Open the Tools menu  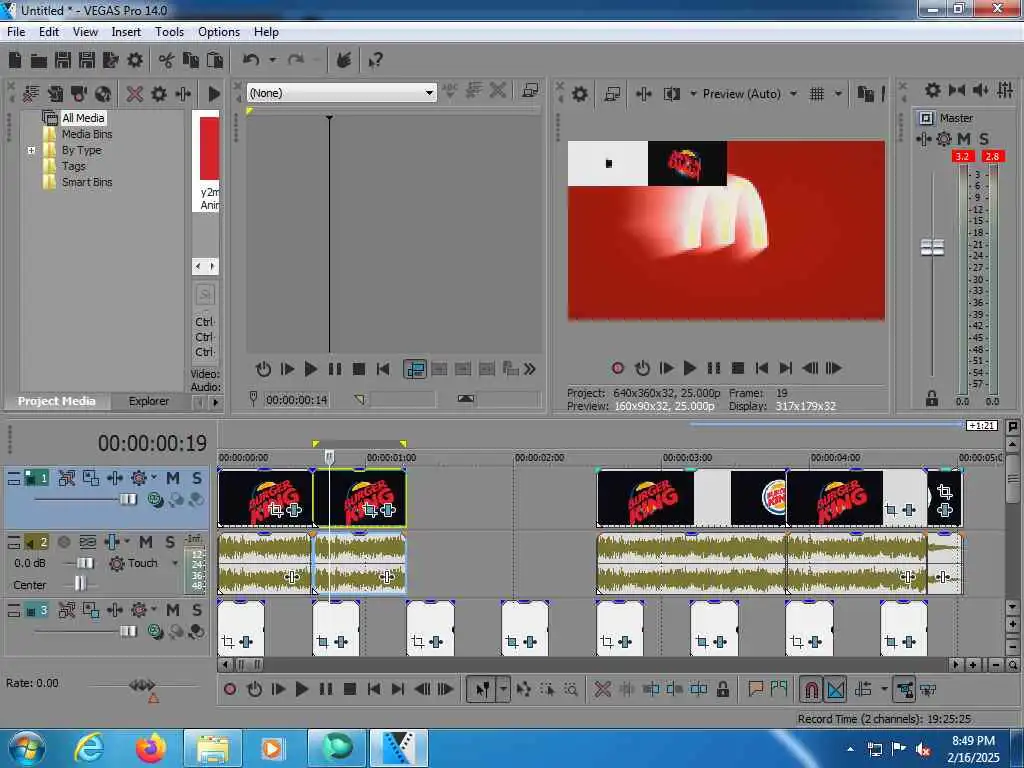pos(169,31)
